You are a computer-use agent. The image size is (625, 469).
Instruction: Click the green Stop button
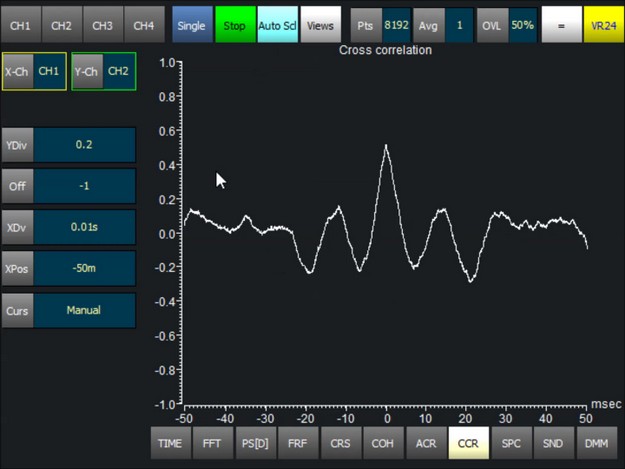235,24
